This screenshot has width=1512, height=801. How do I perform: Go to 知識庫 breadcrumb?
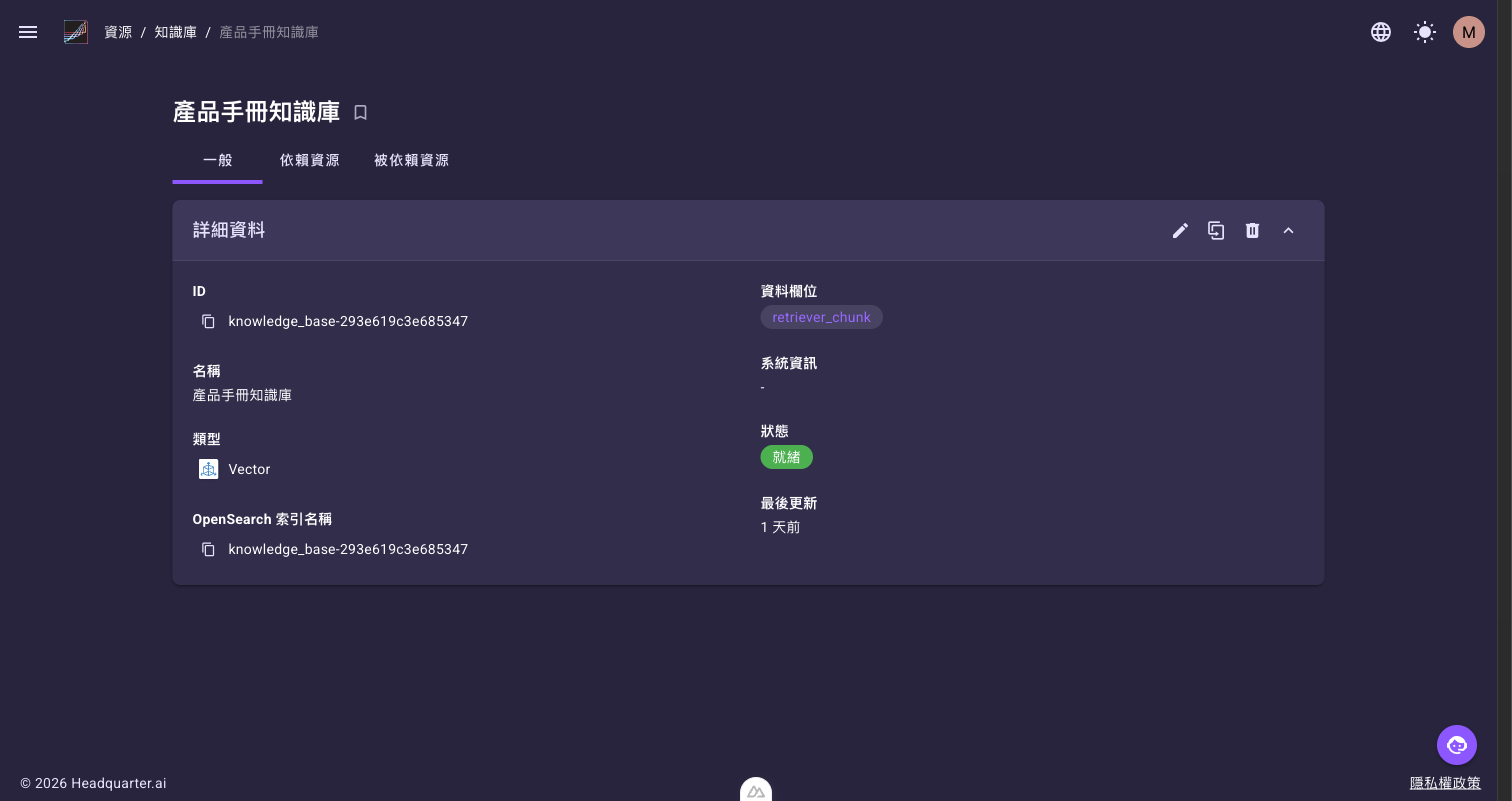[x=175, y=32]
